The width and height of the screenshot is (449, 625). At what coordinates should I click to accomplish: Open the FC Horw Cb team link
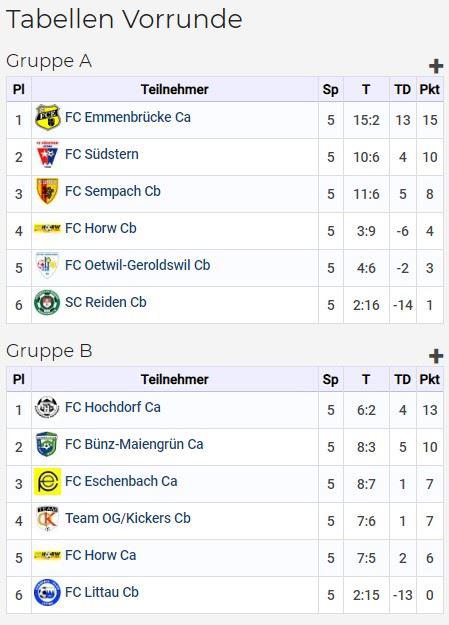100,228
